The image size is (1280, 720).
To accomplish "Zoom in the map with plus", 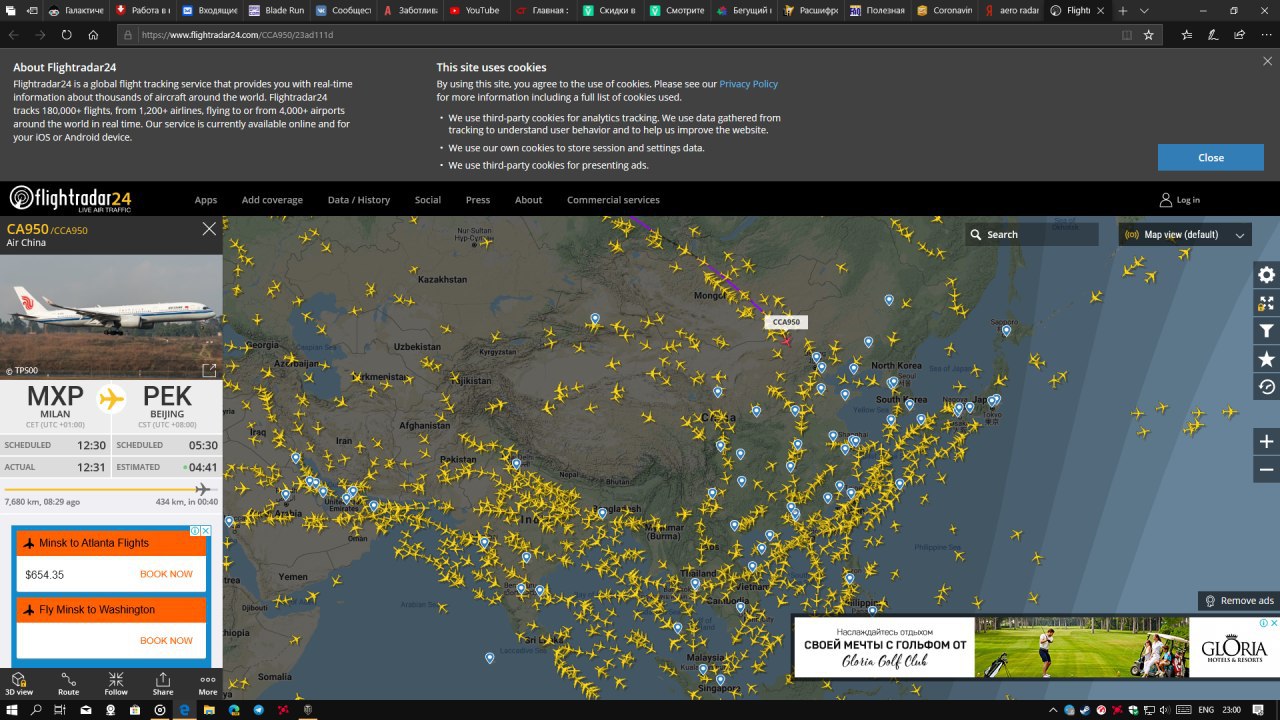I will [1266, 442].
